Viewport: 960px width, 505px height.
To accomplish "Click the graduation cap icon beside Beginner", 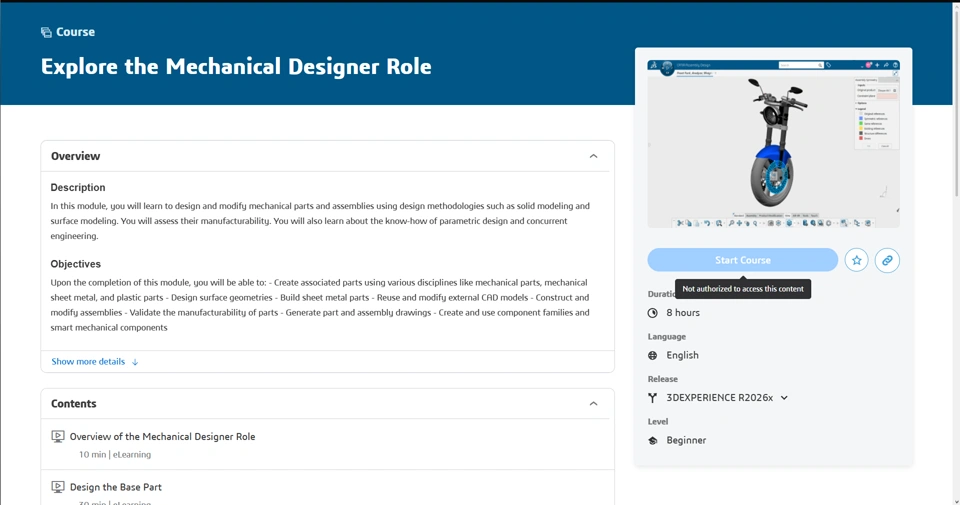I will (653, 441).
